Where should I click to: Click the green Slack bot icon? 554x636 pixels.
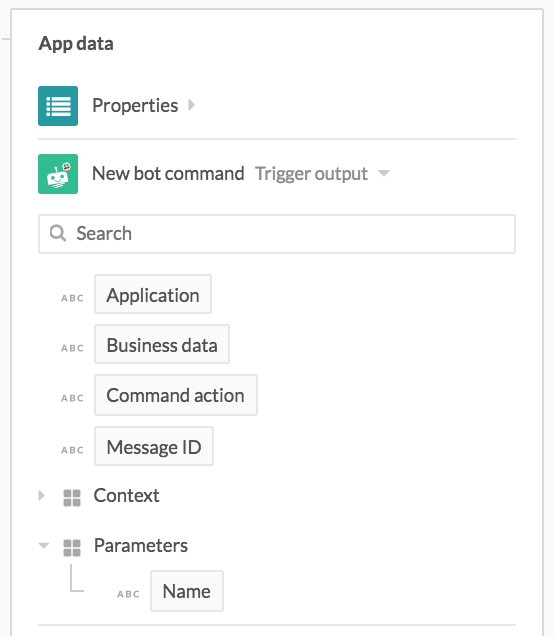[58, 174]
